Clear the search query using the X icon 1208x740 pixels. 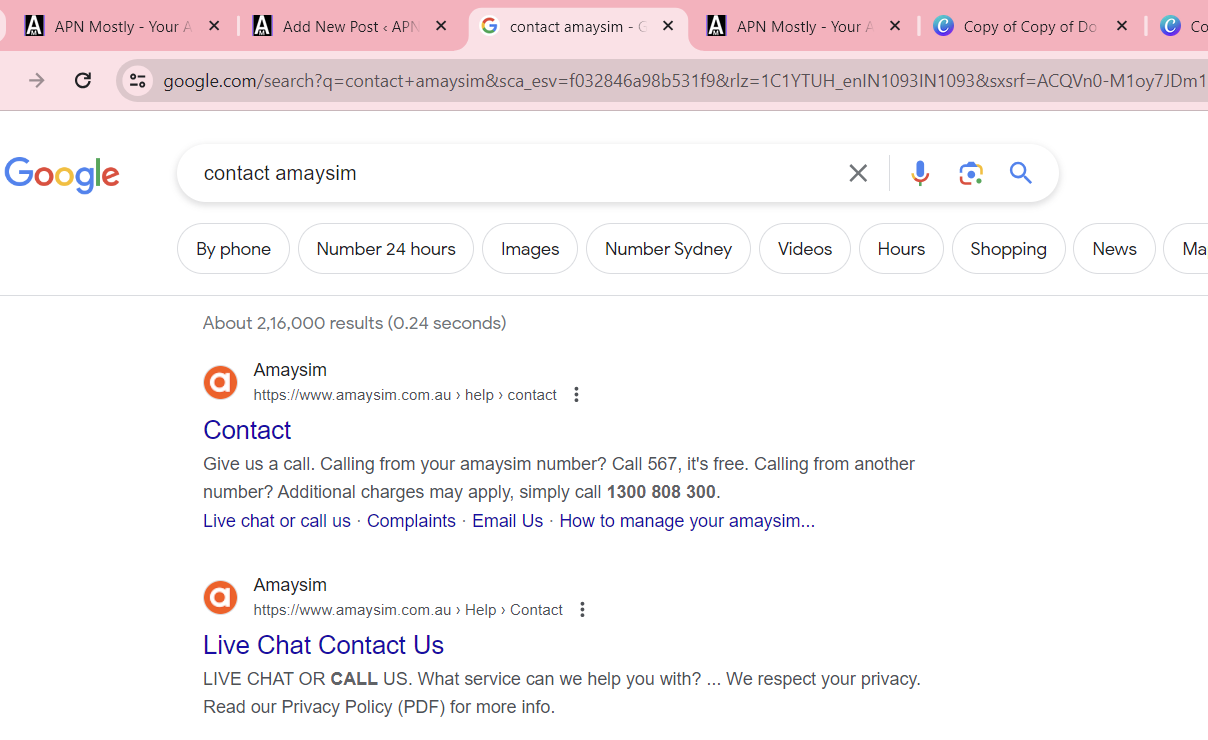(x=857, y=172)
